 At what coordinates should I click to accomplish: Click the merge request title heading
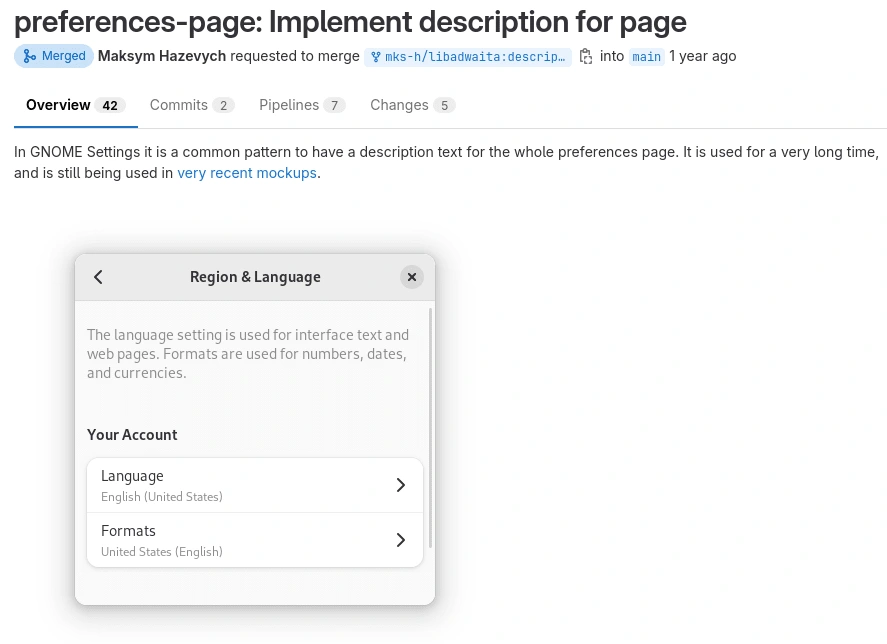tap(350, 22)
